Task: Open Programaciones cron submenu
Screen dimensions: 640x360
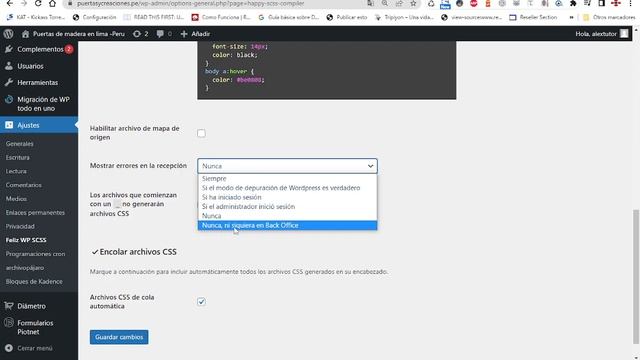Action: [35, 254]
